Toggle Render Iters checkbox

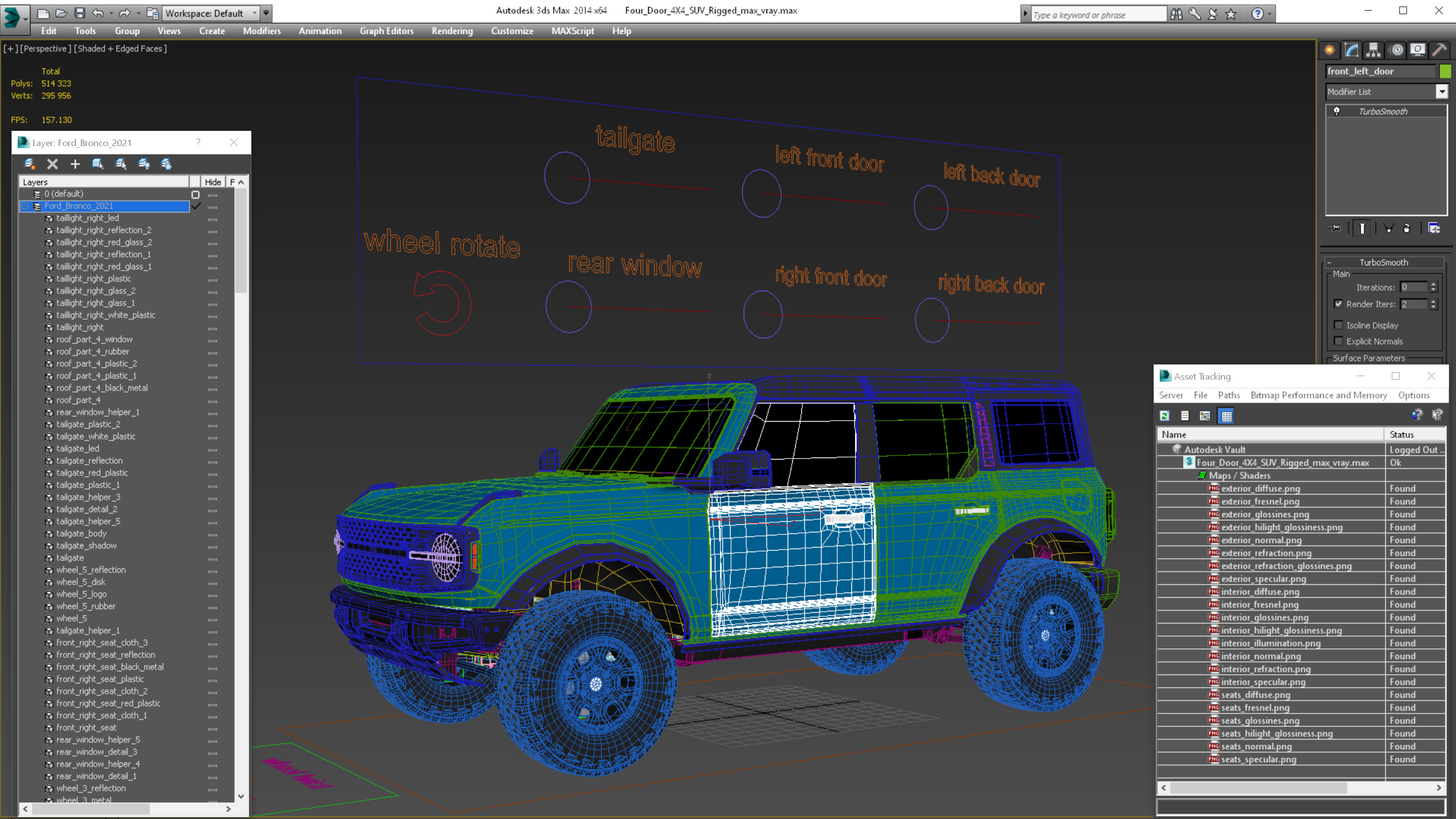pyautogui.click(x=1338, y=304)
